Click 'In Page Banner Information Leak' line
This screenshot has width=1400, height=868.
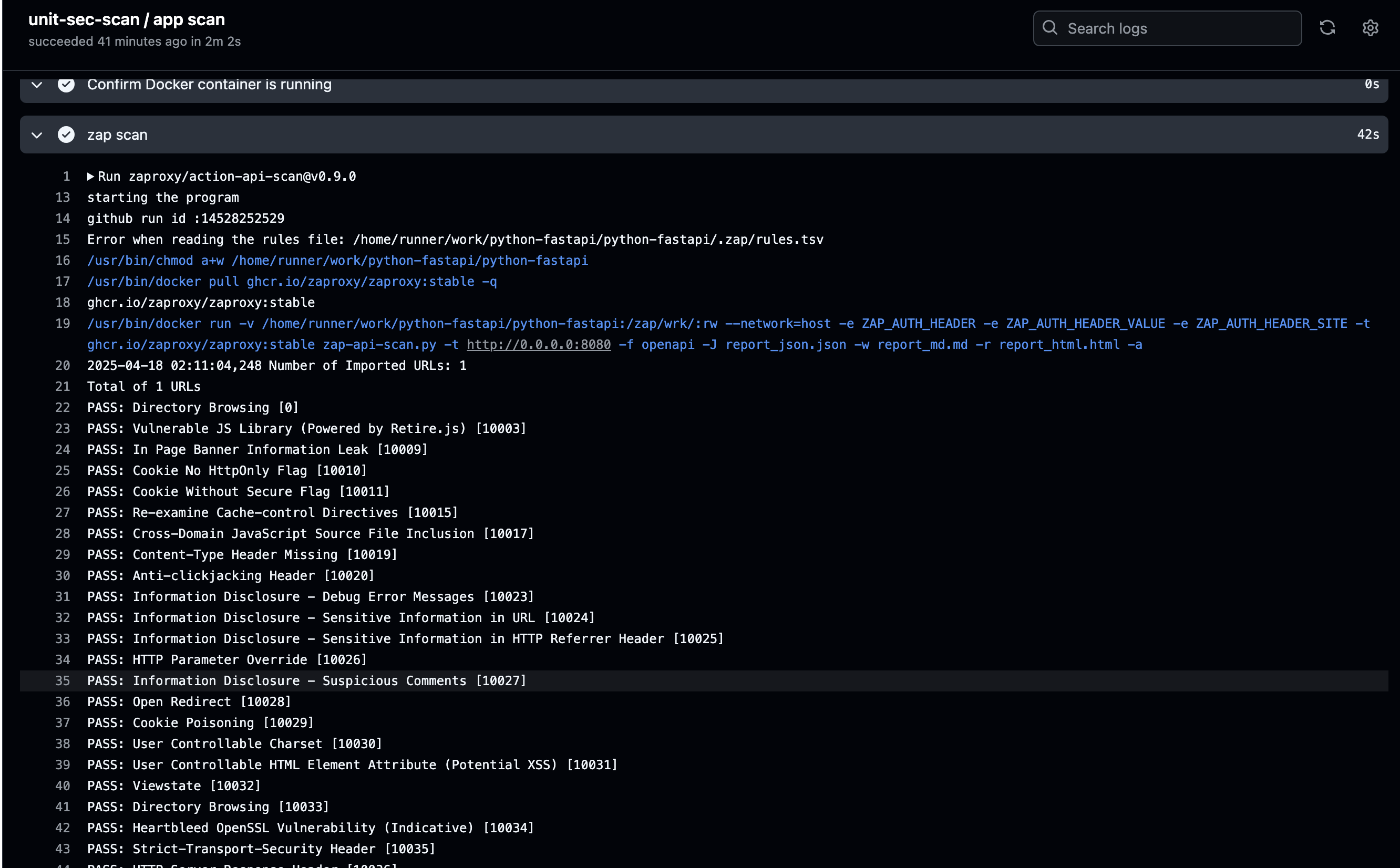[257, 450]
